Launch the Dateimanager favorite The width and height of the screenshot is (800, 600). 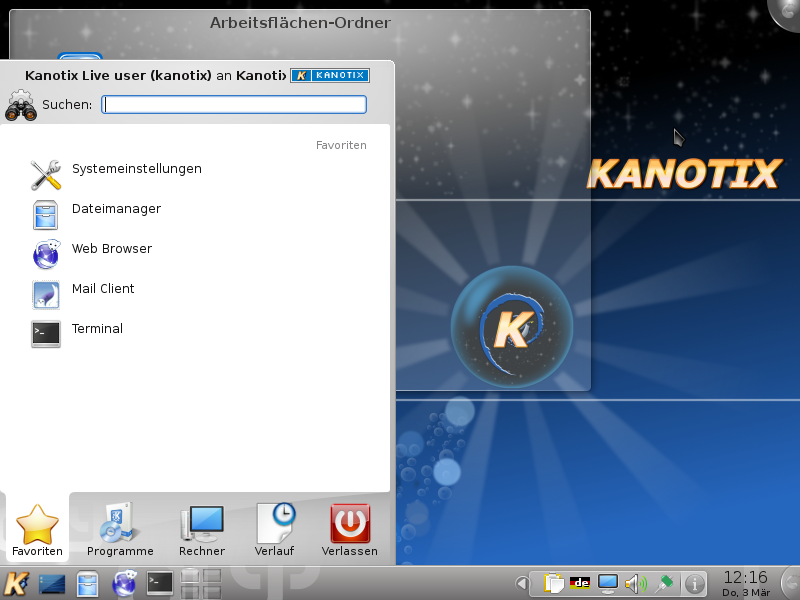[135, 208]
